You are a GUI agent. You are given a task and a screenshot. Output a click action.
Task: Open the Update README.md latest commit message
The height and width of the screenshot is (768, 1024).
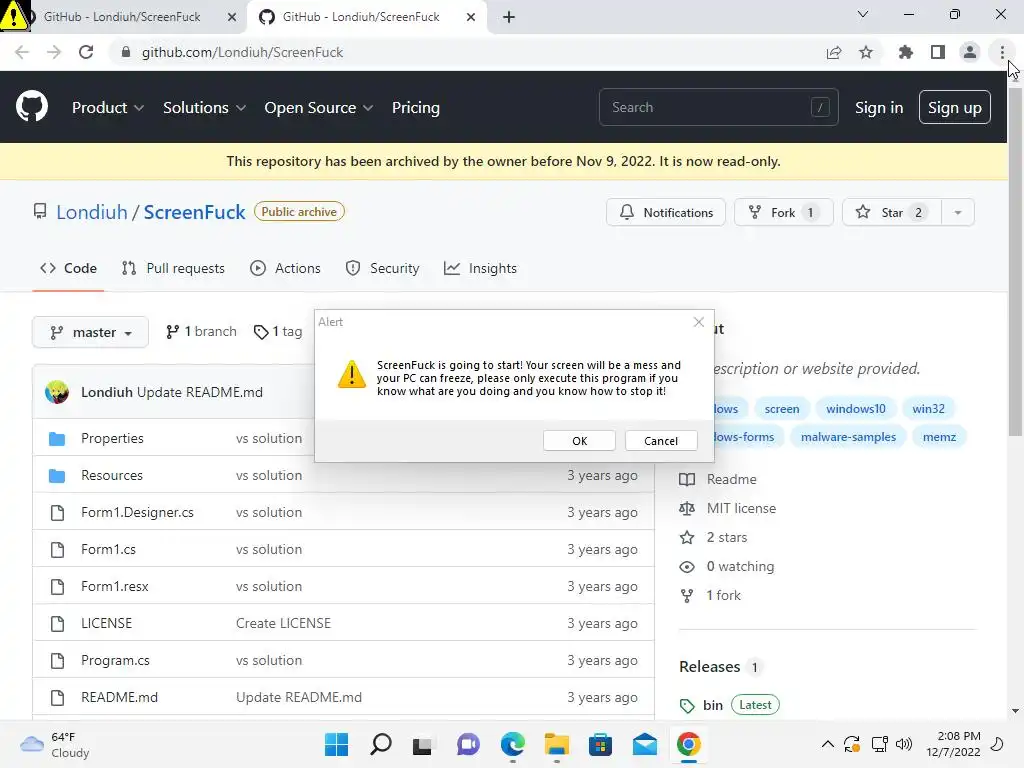pos(200,392)
